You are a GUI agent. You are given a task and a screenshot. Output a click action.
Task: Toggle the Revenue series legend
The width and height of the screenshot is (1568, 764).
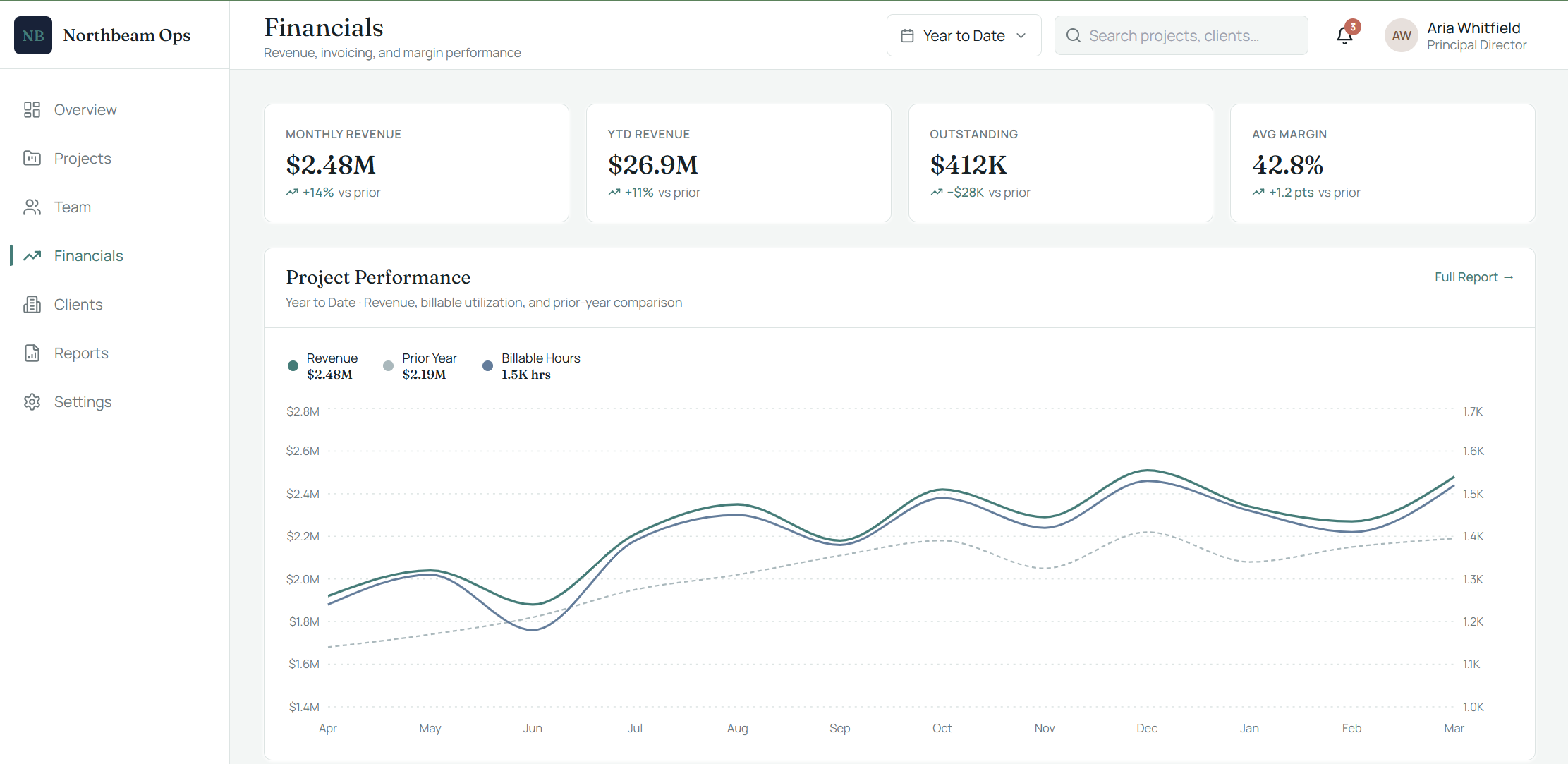coord(323,366)
